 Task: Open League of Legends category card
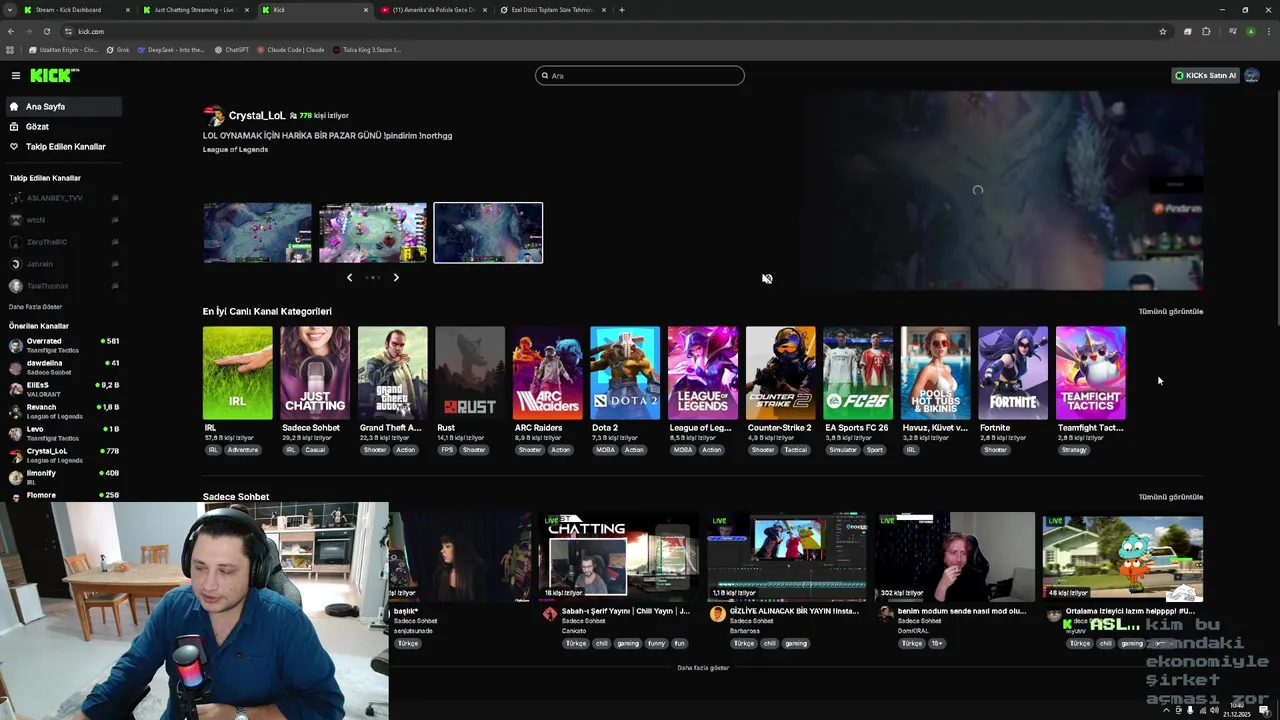click(703, 373)
